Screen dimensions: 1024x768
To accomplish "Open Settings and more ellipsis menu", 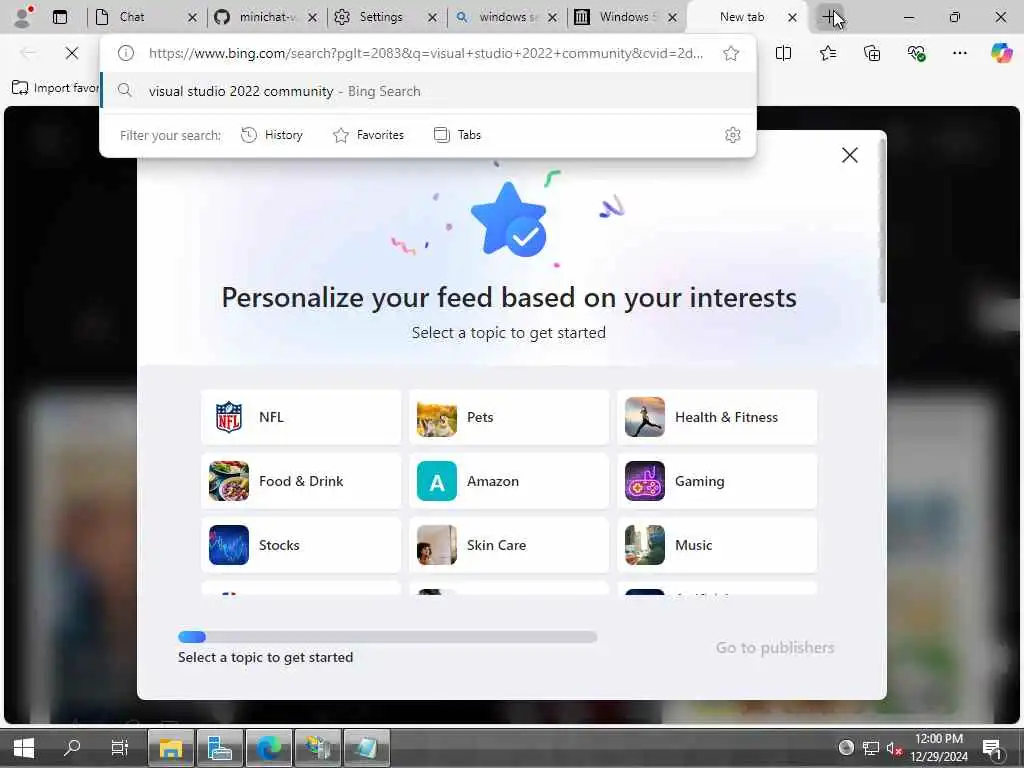I will pos(959,53).
